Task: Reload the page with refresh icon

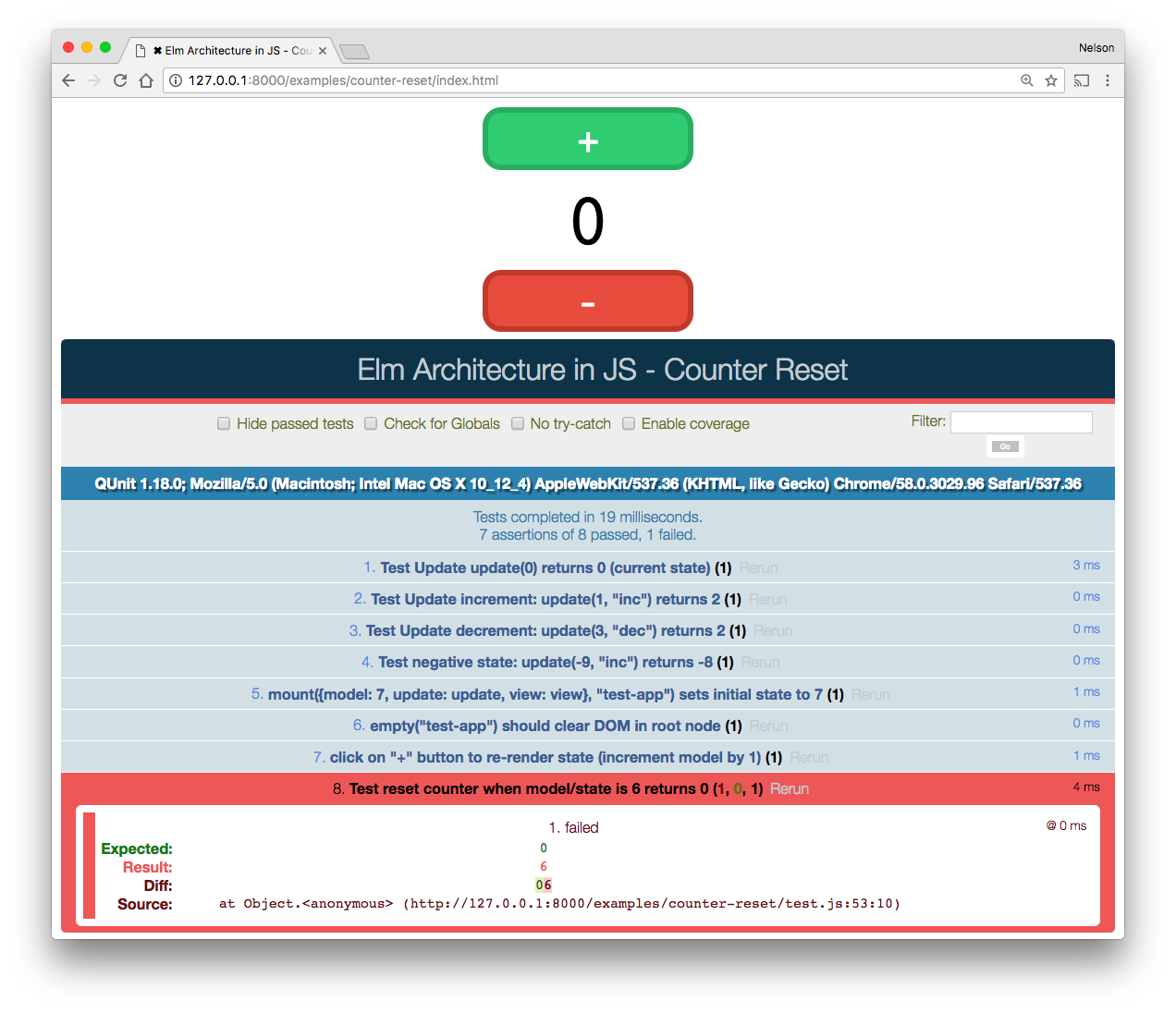Action: click(119, 80)
